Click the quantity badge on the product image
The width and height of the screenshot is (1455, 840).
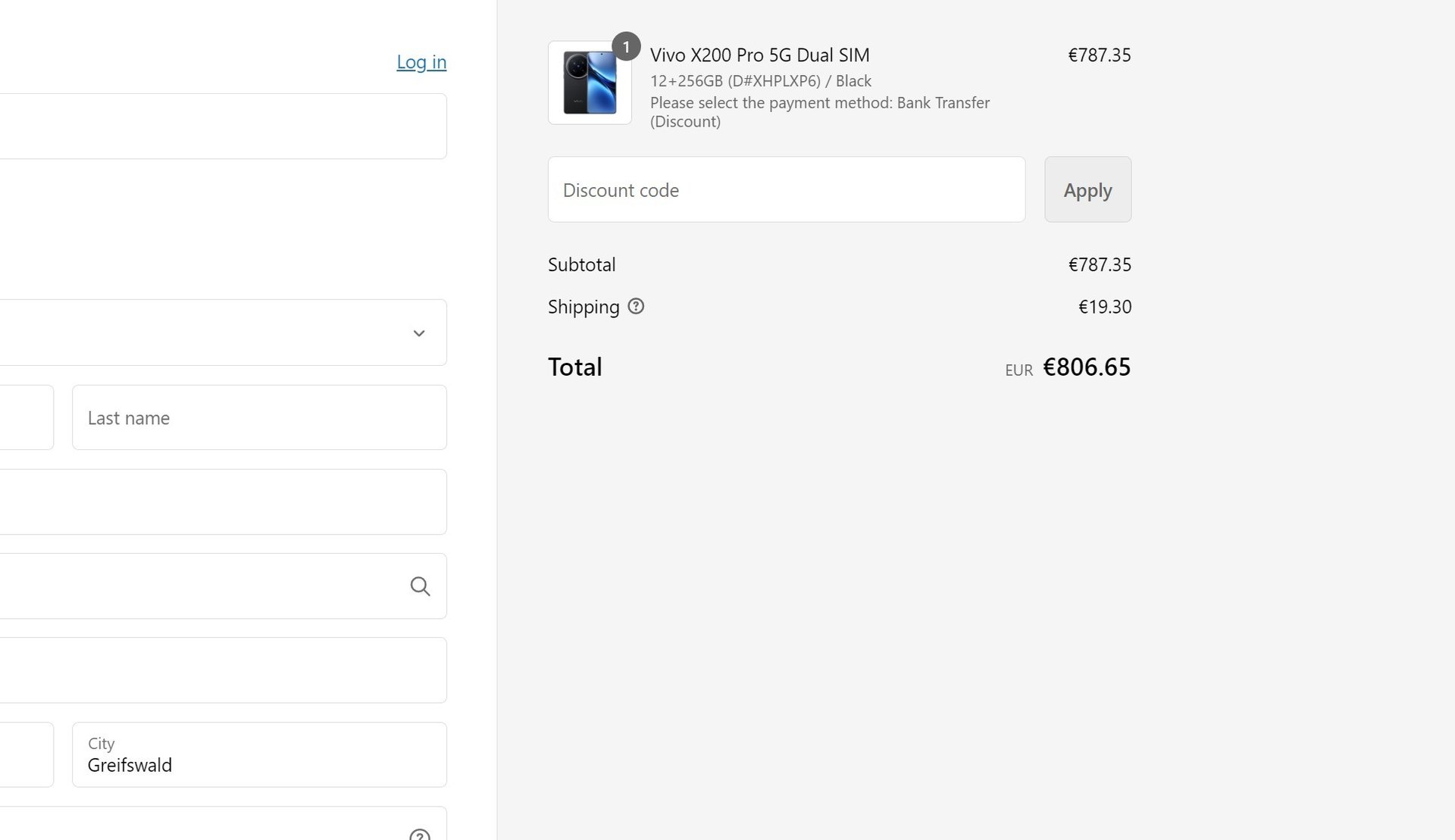tap(626, 47)
